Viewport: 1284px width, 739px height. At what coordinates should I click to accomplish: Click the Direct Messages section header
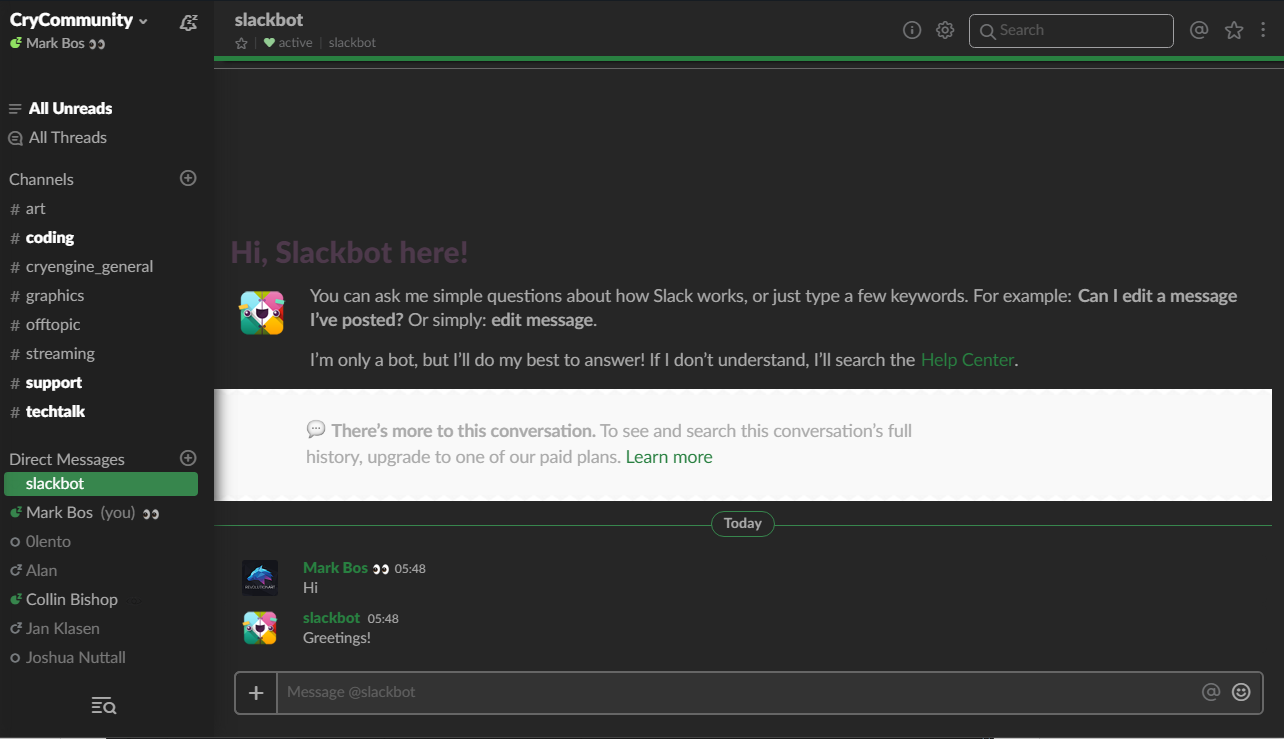click(x=67, y=459)
